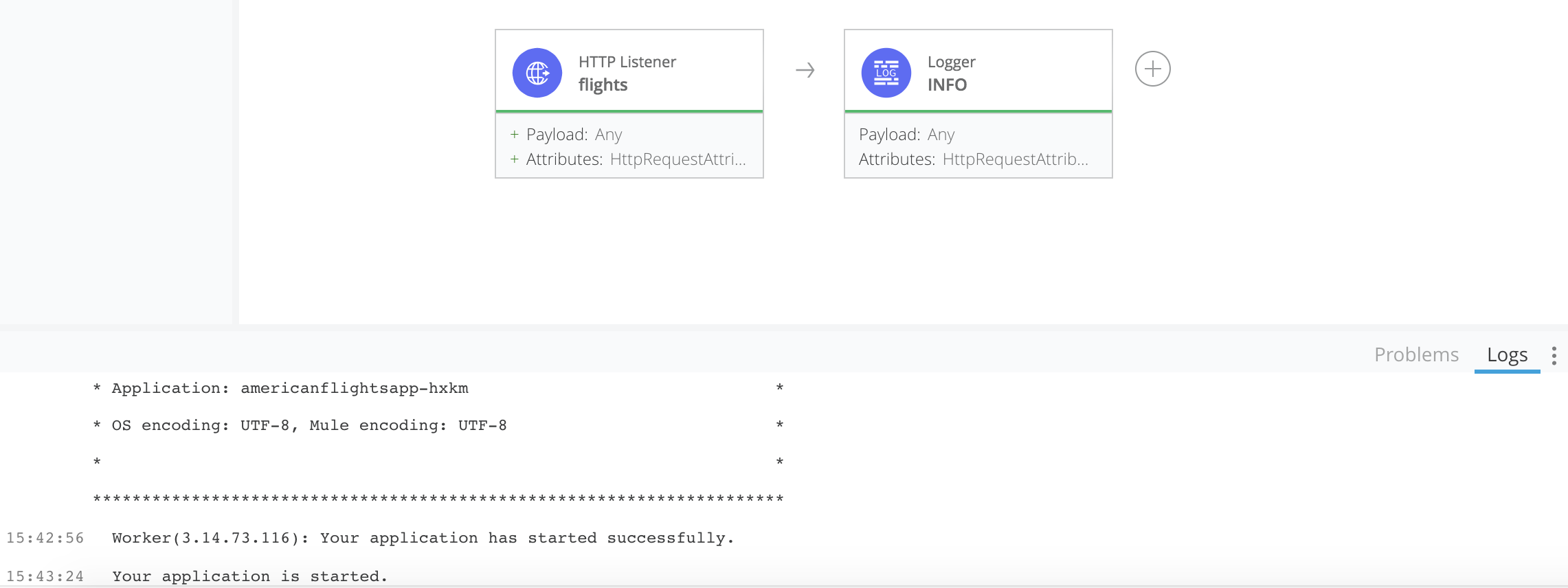Click the 'application has started successfully' log line
Viewport: 1568px width, 588px height.
423,538
